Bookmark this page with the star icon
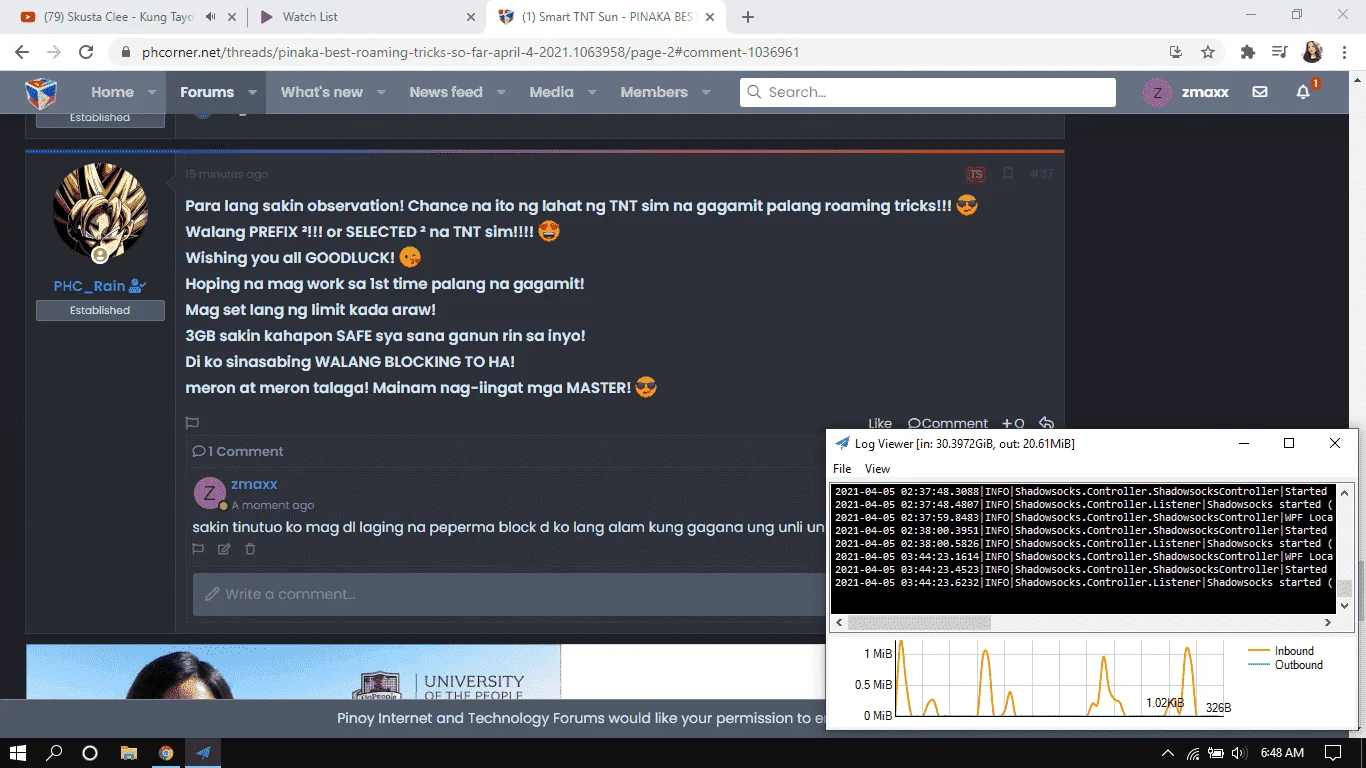 (x=1208, y=52)
